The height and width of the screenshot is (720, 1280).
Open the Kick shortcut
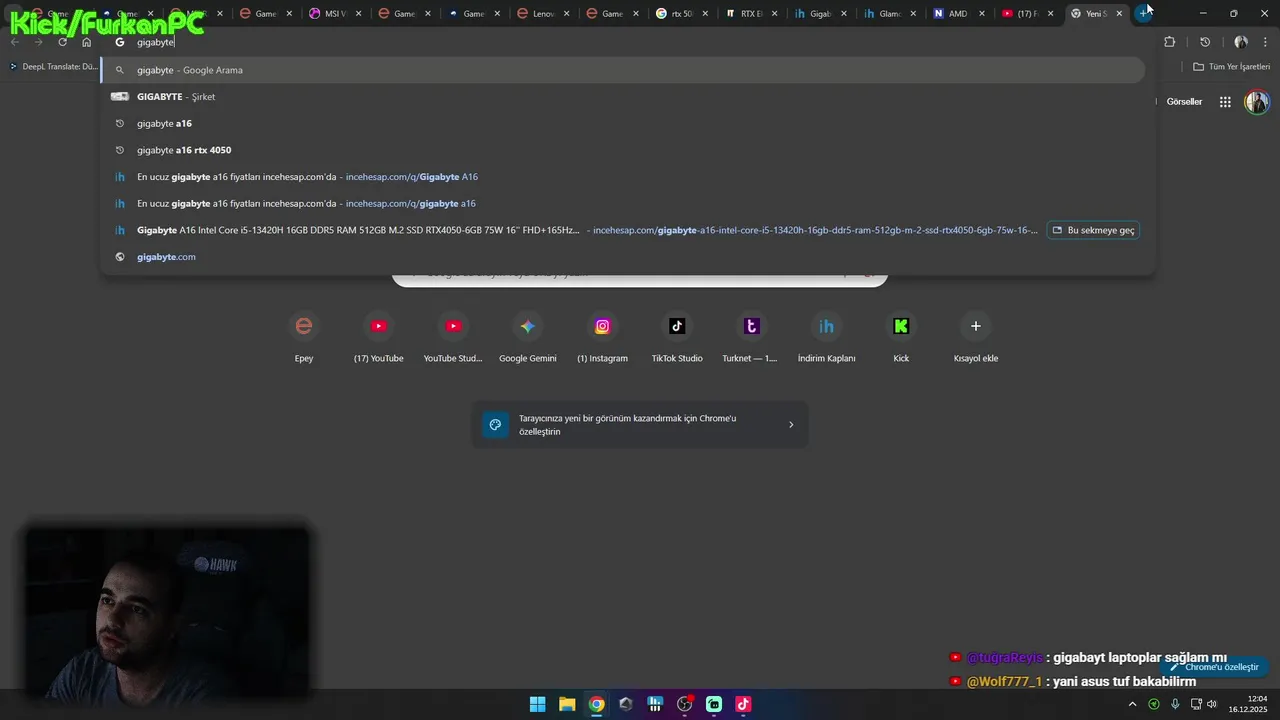[x=901, y=337]
